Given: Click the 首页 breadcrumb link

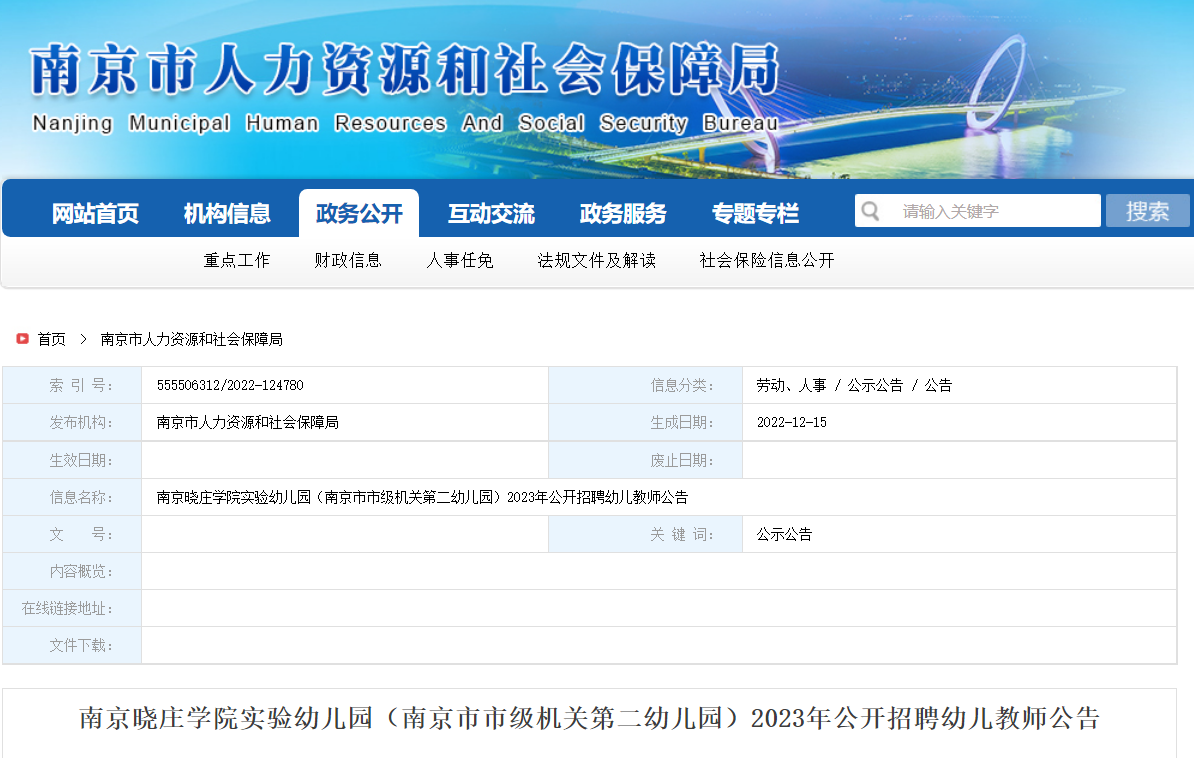Looking at the screenshot, I should pos(52,339).
